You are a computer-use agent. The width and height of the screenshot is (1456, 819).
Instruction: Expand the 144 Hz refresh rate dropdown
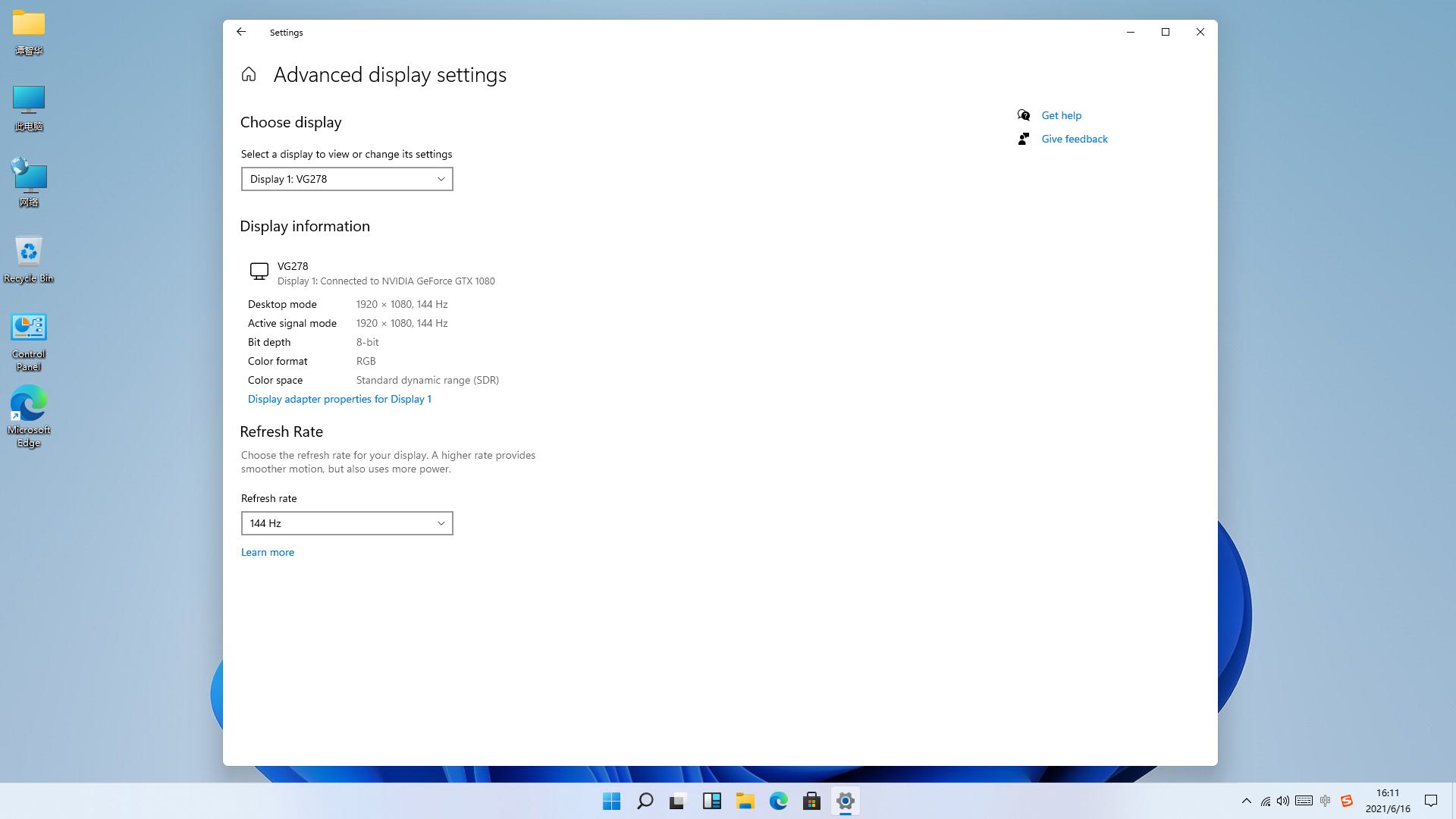point(347,523)
